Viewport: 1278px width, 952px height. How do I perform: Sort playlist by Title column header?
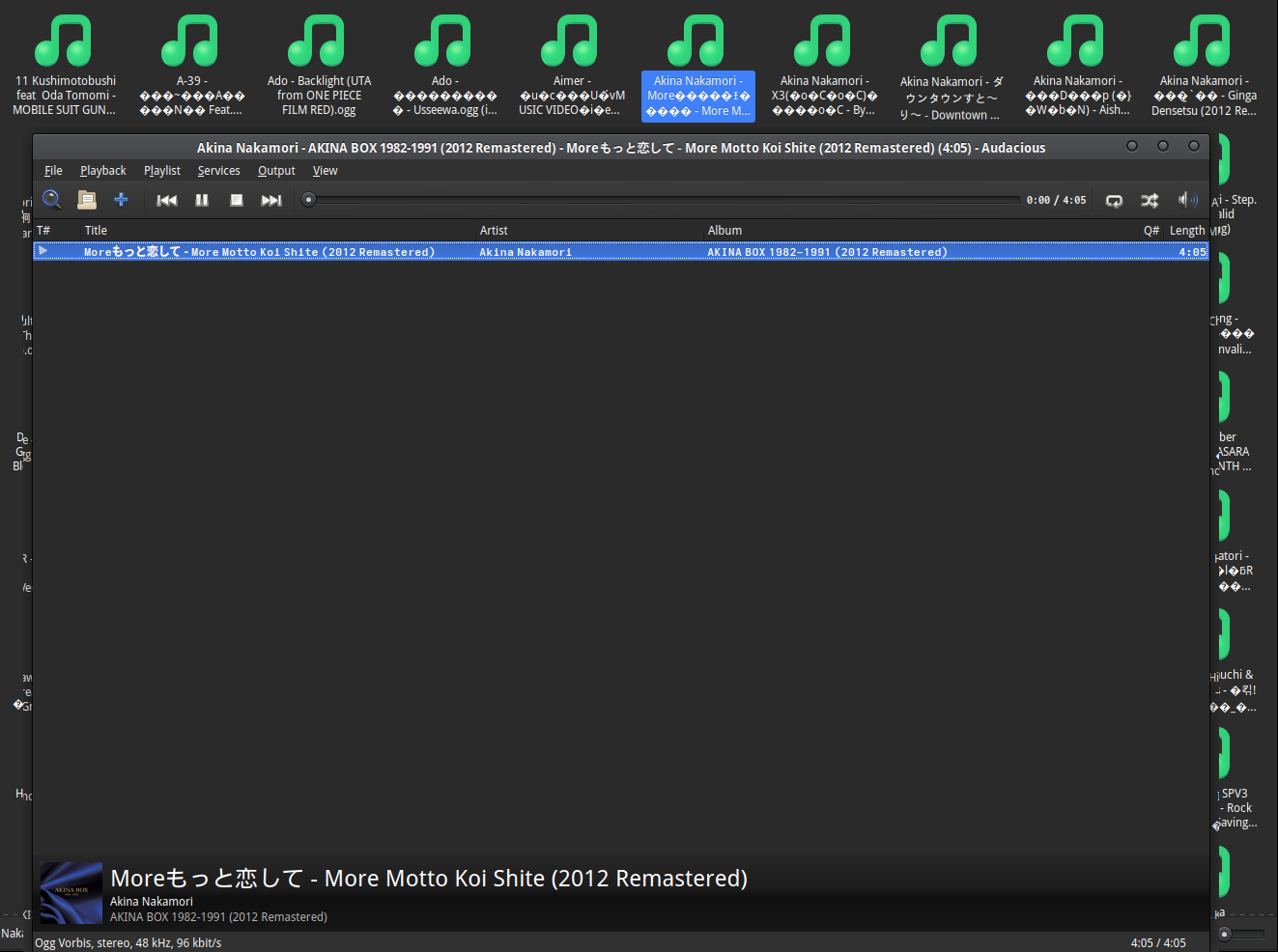[96, 231]
